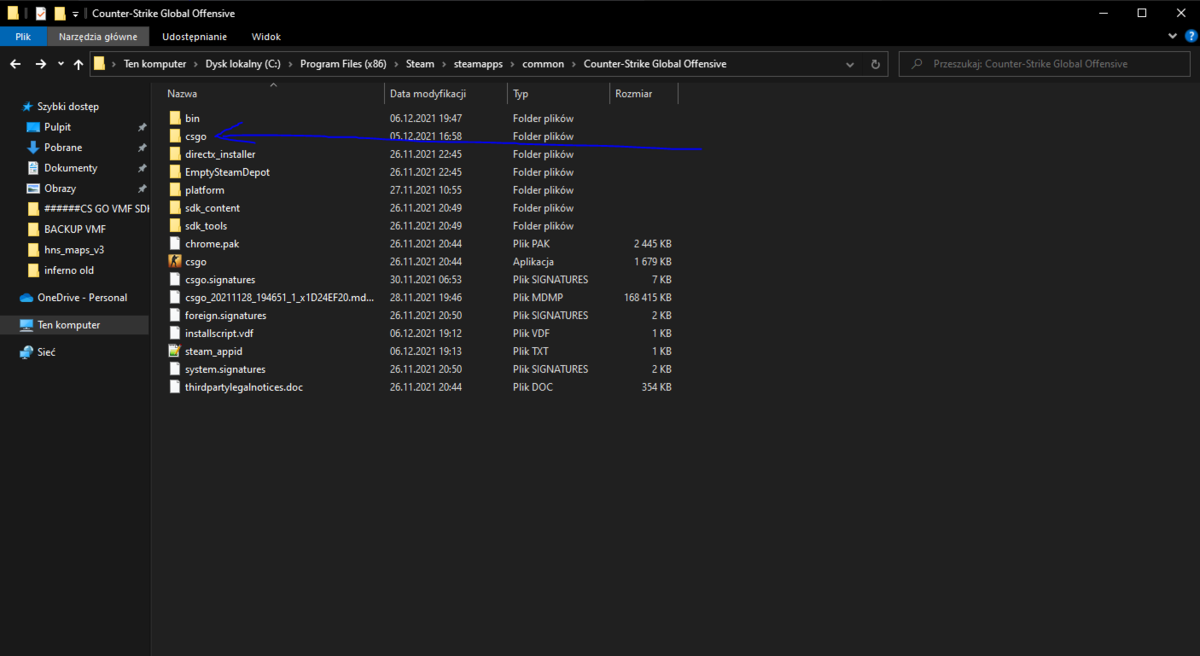Select the sdk_tools folder
This screenshot has width=1200, height=656.
pos(205,226)
